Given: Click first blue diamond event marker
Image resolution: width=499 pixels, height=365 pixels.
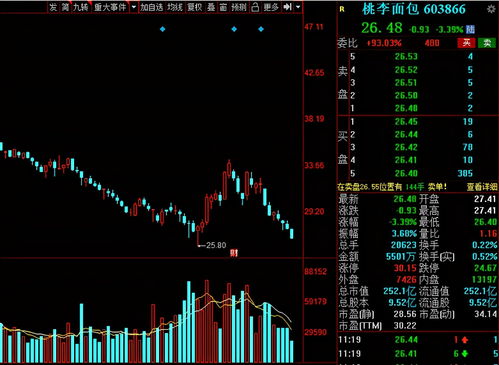Looking at the screenshot, I should tap(162, 29).
